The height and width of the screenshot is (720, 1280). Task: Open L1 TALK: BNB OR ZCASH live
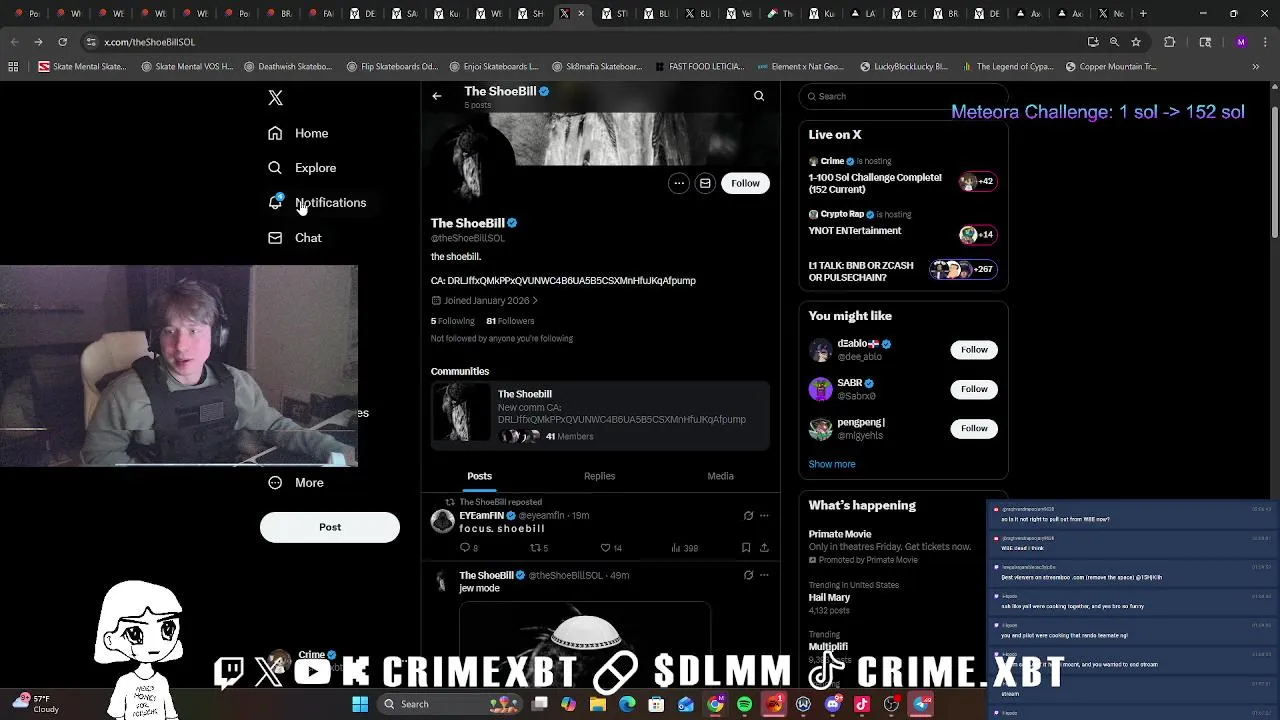click(903, 270)
